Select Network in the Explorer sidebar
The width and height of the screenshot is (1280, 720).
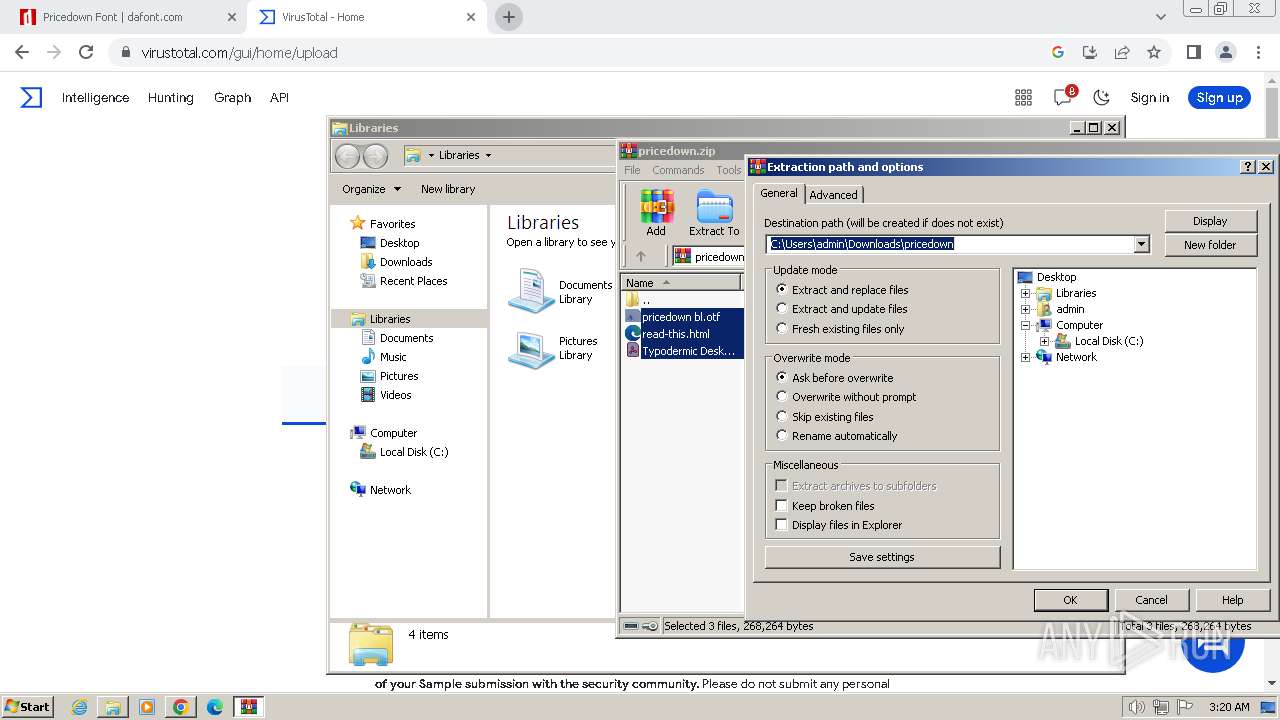tap(390, 490)
